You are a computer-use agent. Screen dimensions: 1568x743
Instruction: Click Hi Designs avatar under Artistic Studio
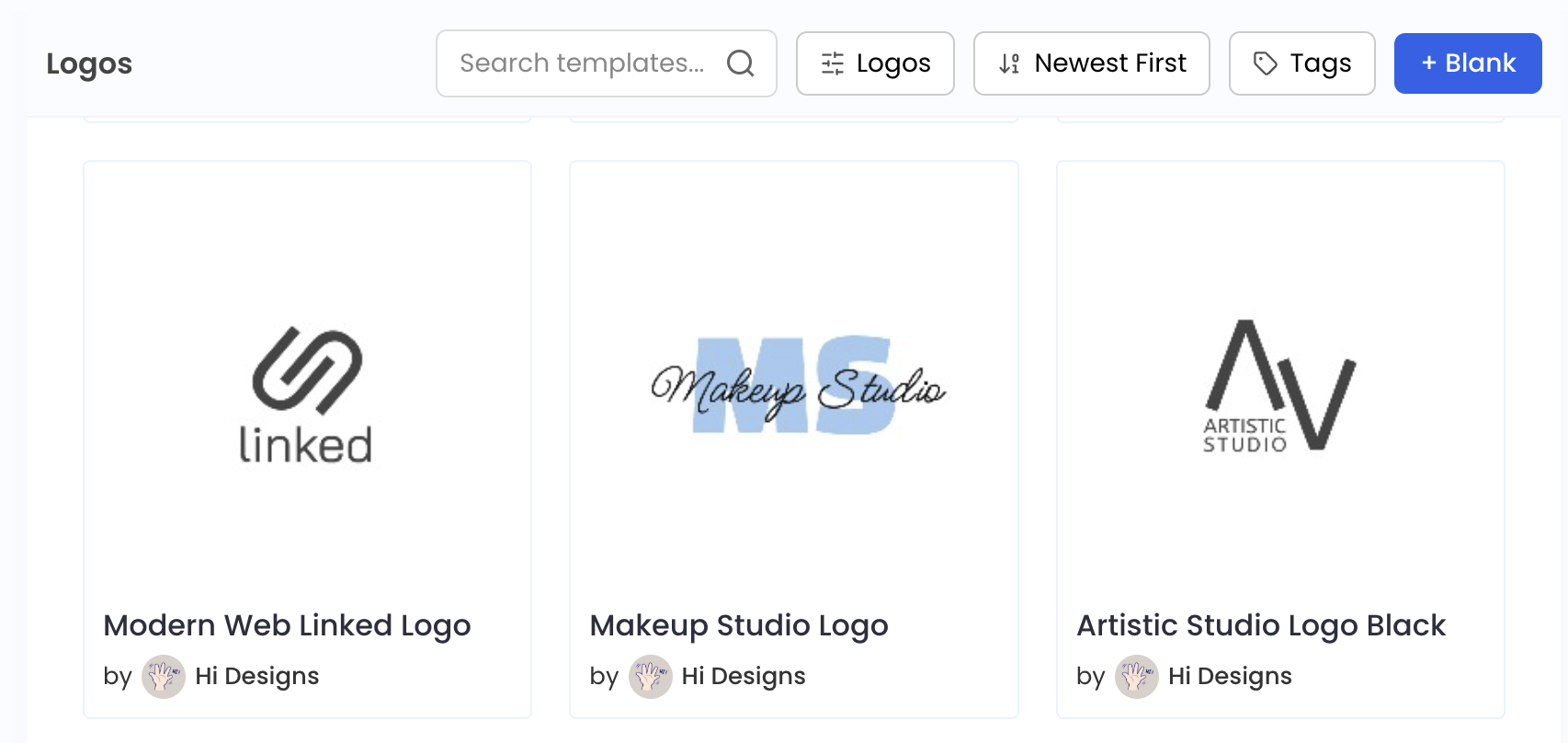pos(1137,677)
